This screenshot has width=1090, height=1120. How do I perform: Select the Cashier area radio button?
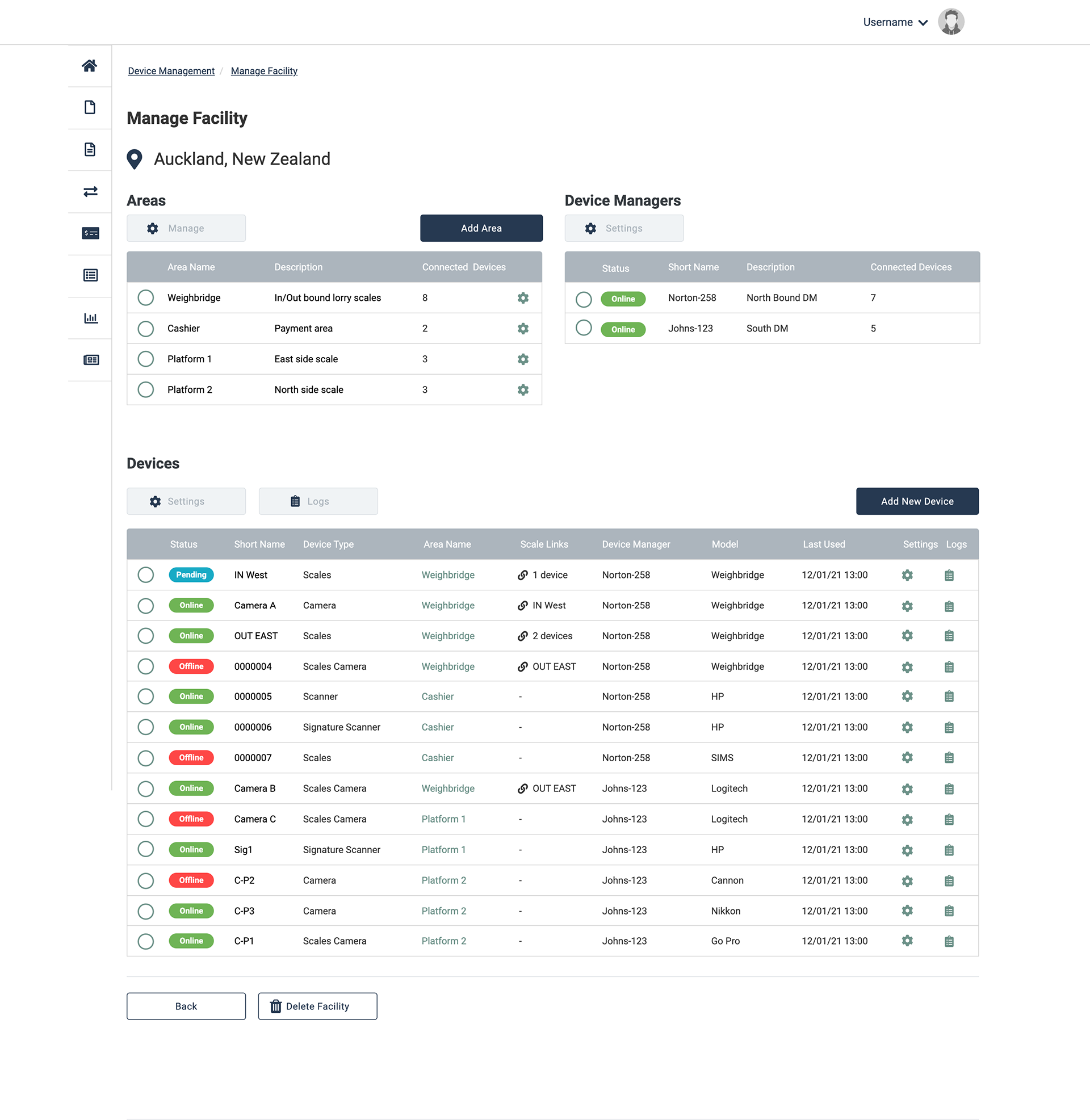pyautogui.click(x=146, y=329)
